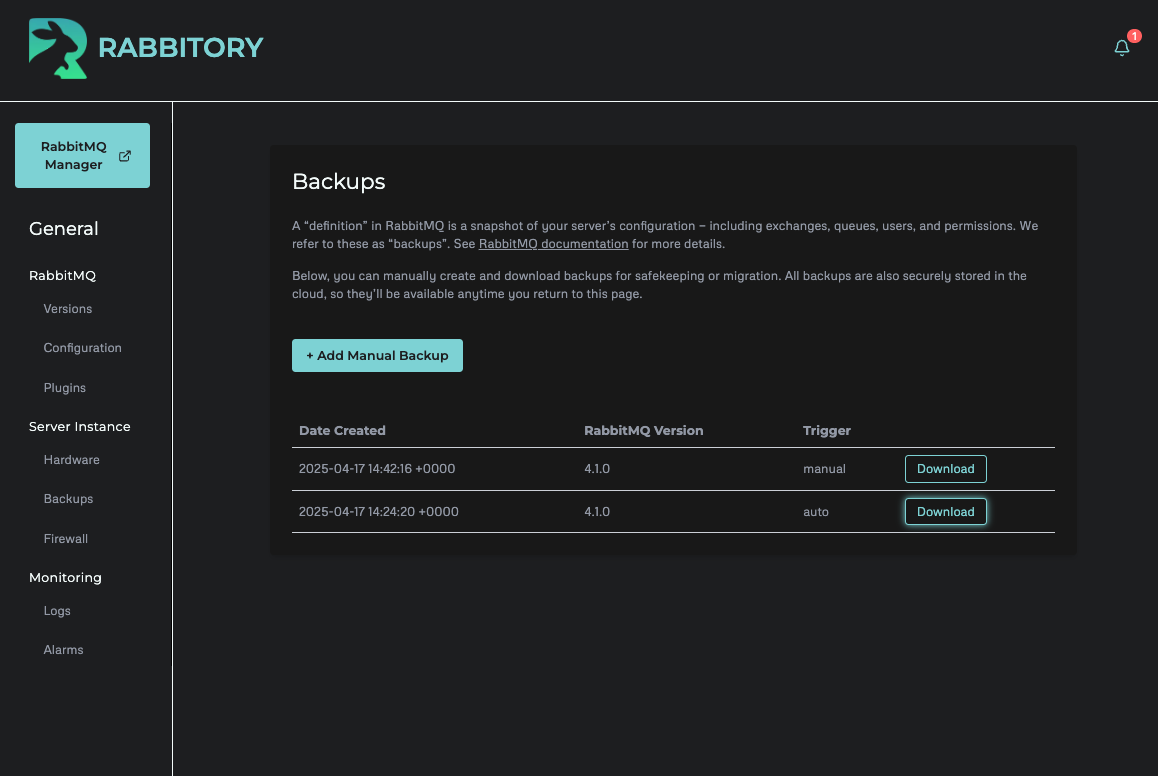The width and height of the screenshot is (1158, 776).
Task: Navigate to the Plugins section
Action: (x=64, y=388)
